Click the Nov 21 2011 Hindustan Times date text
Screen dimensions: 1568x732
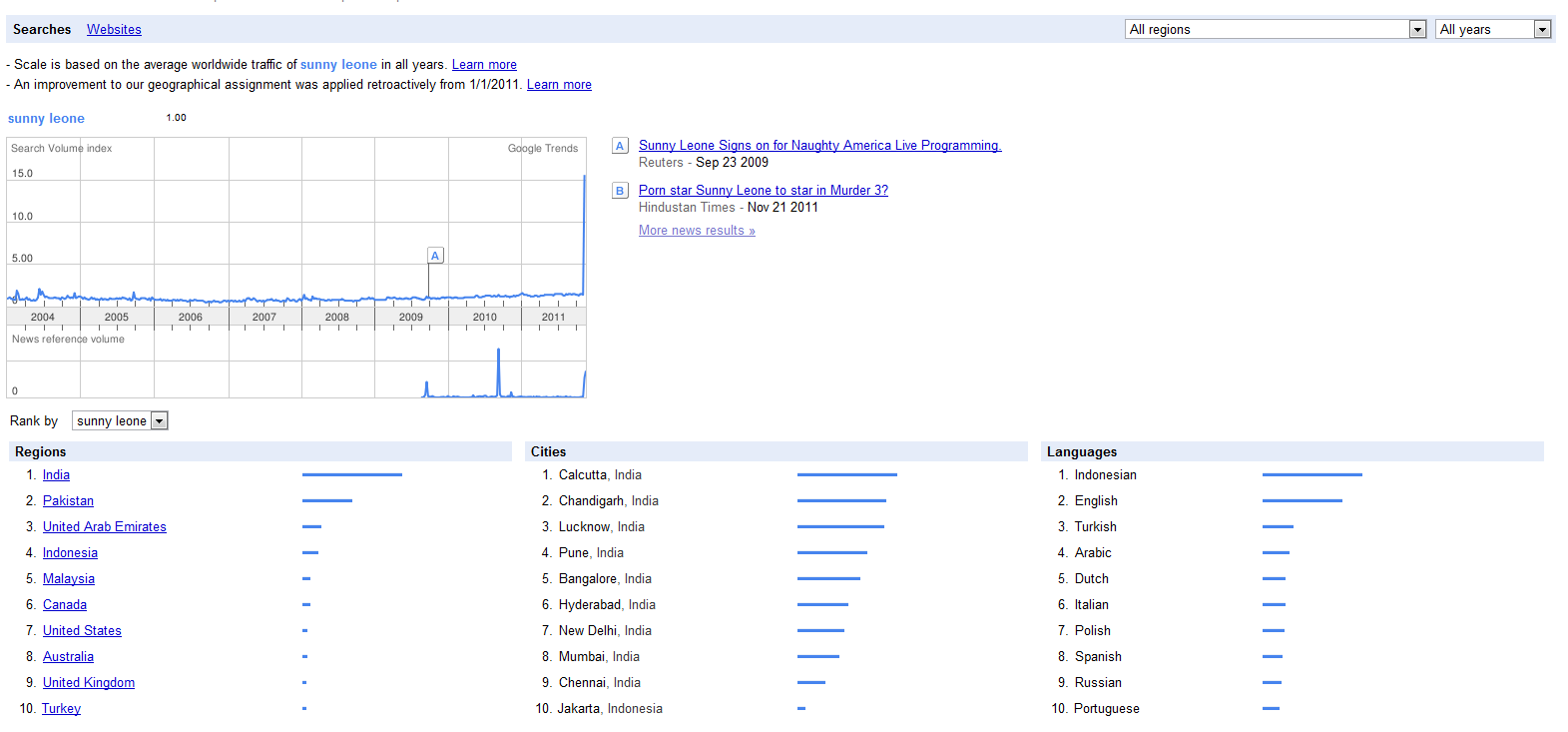pos(783,207)
